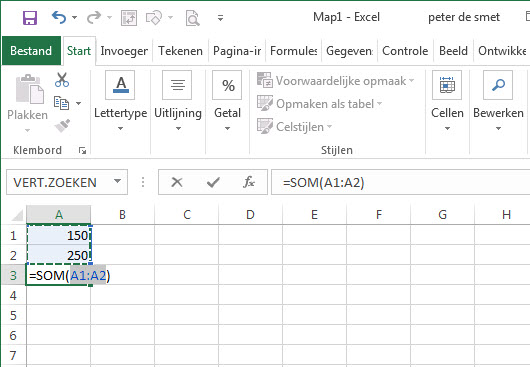Confirm formula with the checkmark icon

pyautogui.click(x=213, y=182)
